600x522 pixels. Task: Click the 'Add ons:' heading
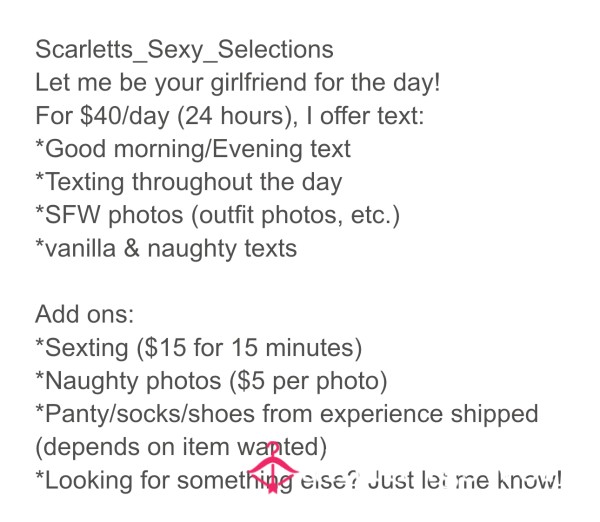(85, 315)
